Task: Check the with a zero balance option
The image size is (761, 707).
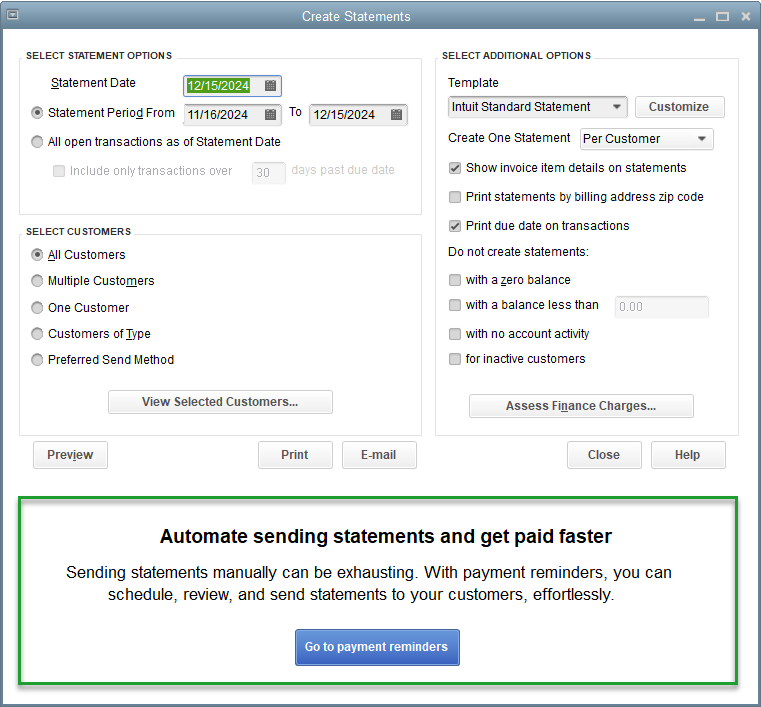Action: (456, 280)
